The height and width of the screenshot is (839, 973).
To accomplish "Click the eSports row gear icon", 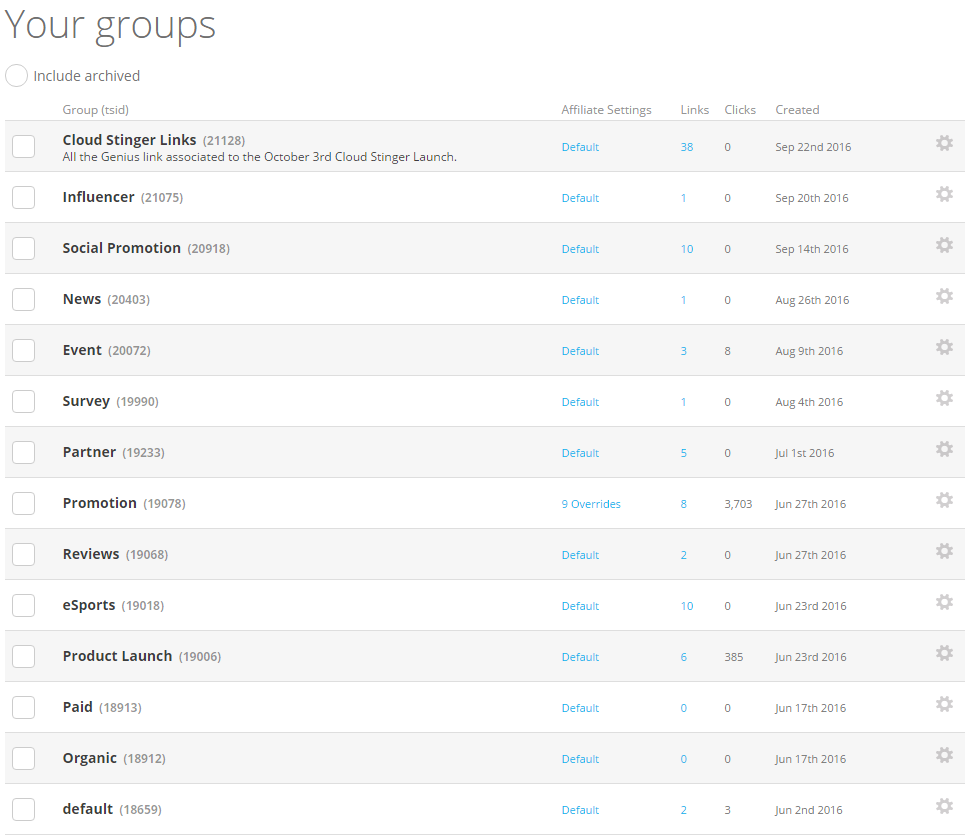I will (x=943, y=602).
